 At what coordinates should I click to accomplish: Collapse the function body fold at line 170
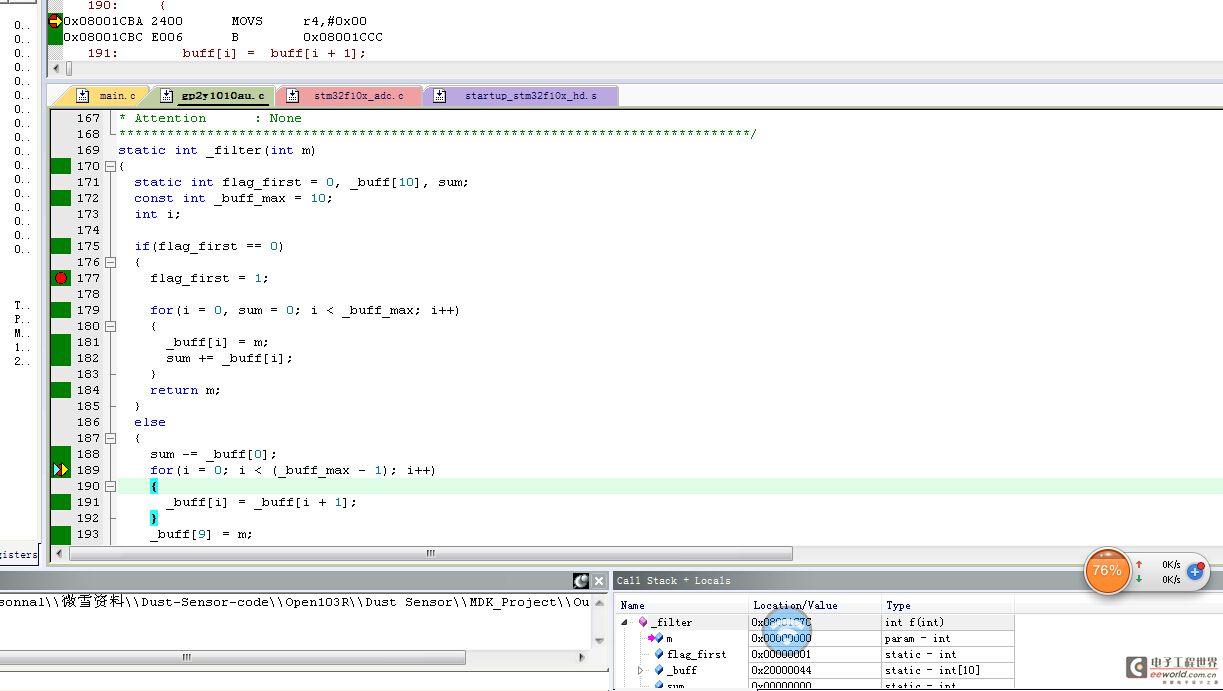[110, 166]
